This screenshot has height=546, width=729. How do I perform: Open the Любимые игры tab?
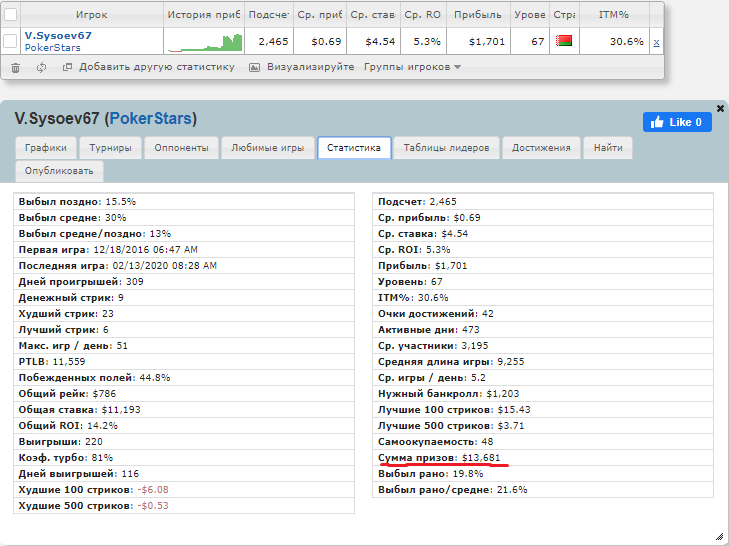[268, 148]
